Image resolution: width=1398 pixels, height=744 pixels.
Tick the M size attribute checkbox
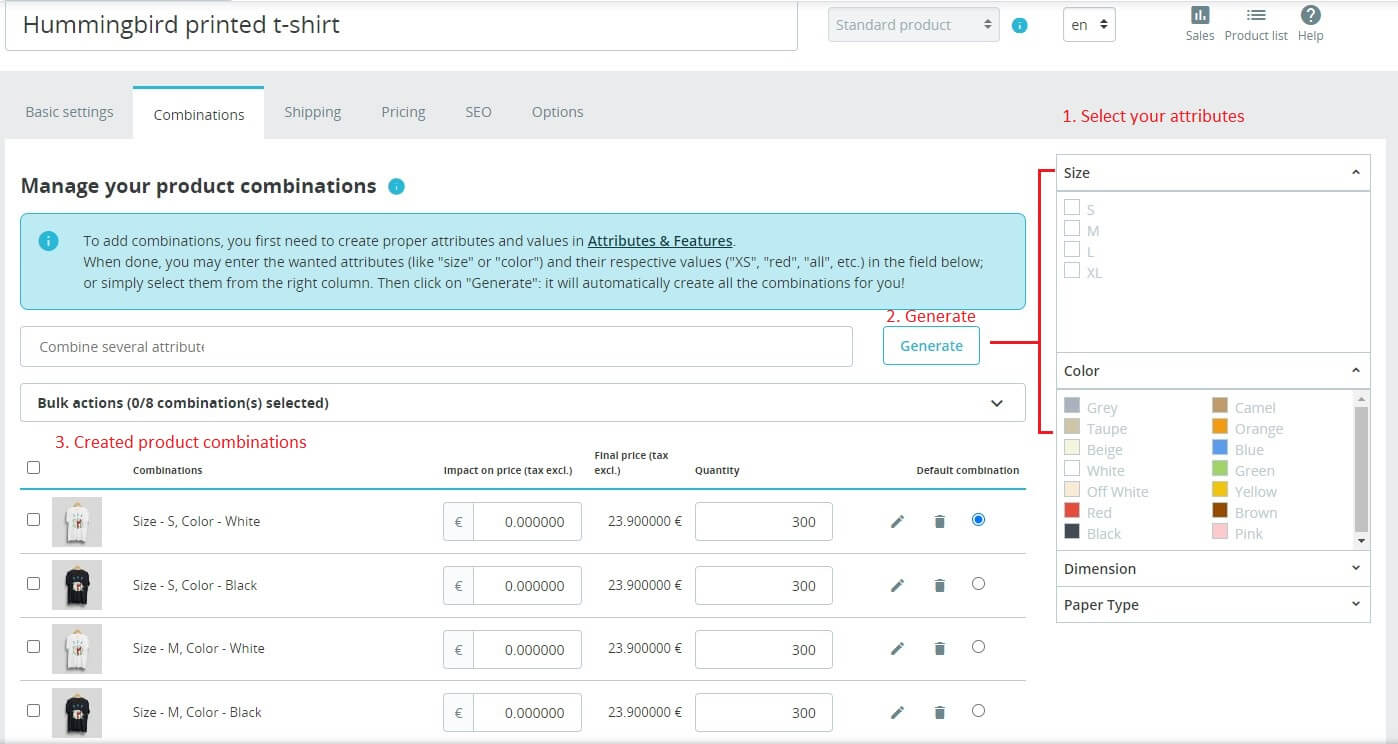point(1072,228)
